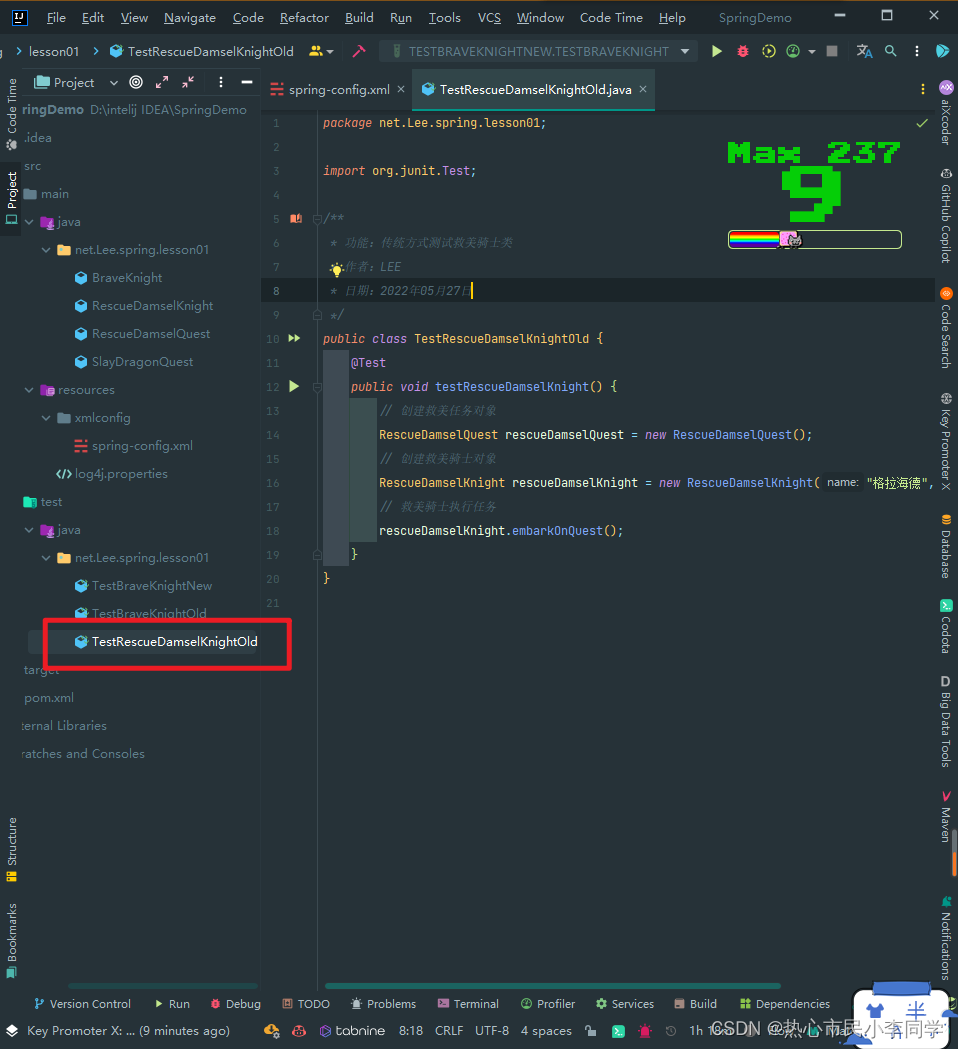Open the File menu
This screenshot has height=1049, width=958.
[x=56, y=17]
